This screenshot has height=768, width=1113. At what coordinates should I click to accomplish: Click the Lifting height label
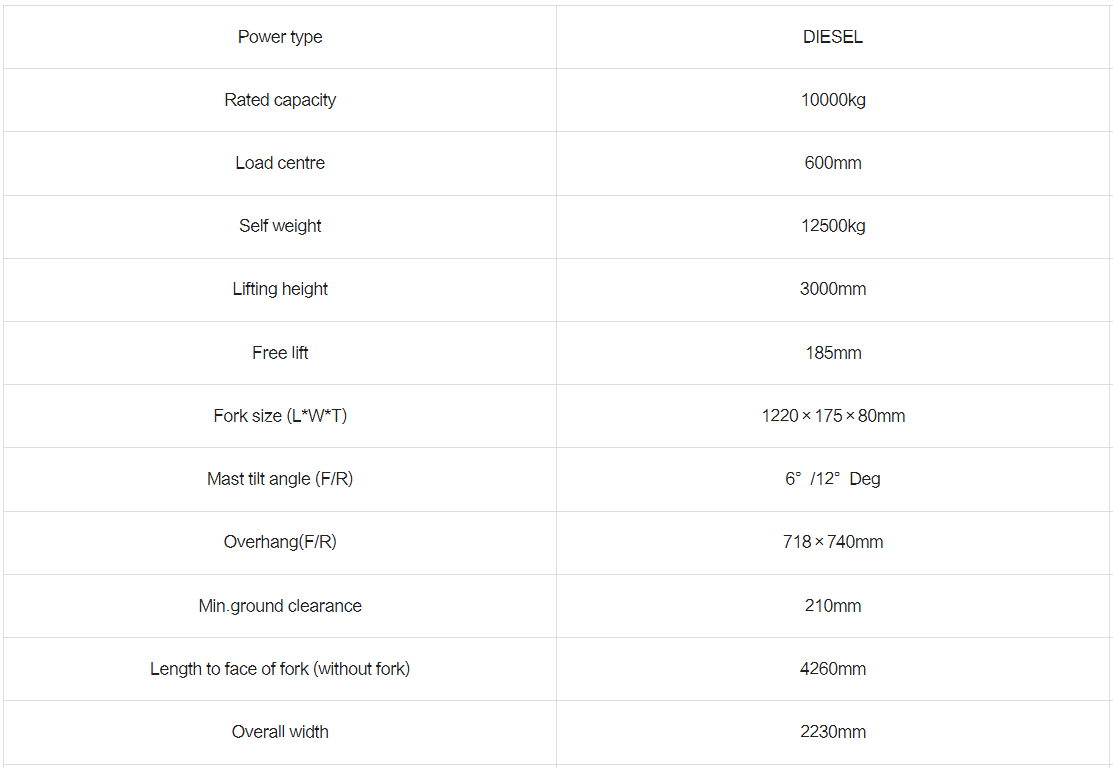[x=280, y=289]
